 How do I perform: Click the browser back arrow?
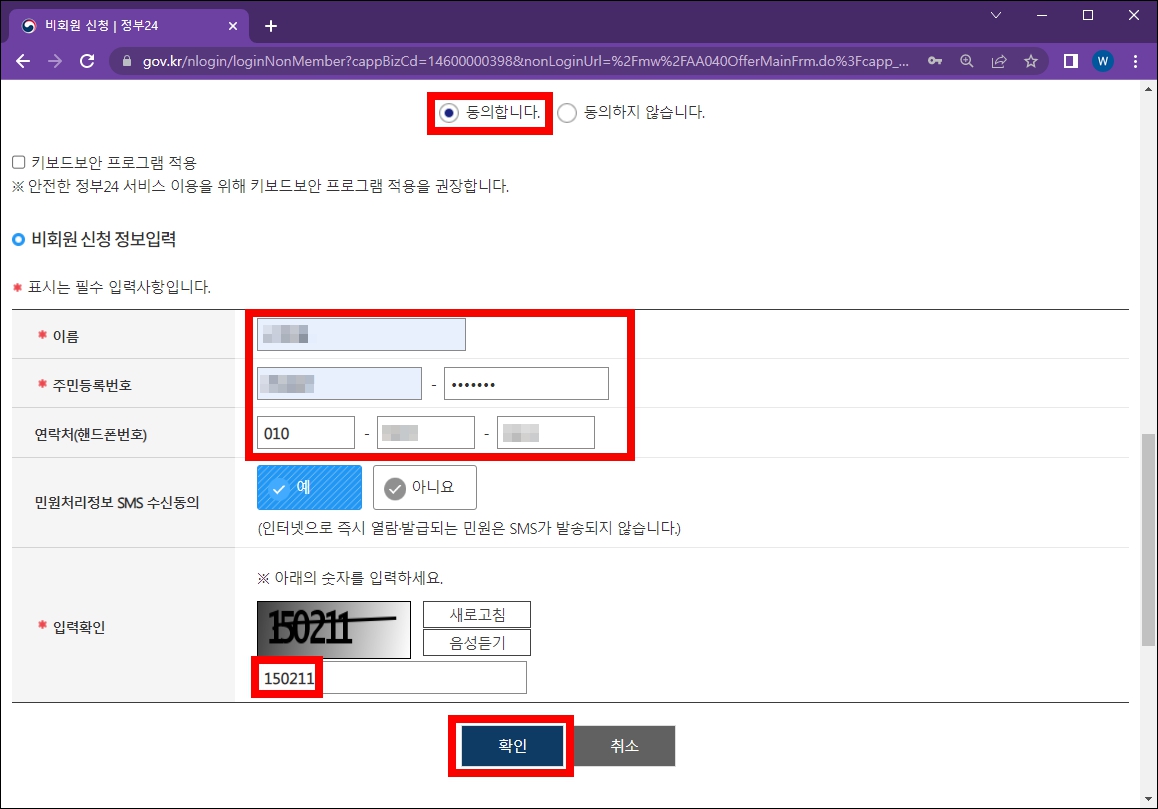22,60
